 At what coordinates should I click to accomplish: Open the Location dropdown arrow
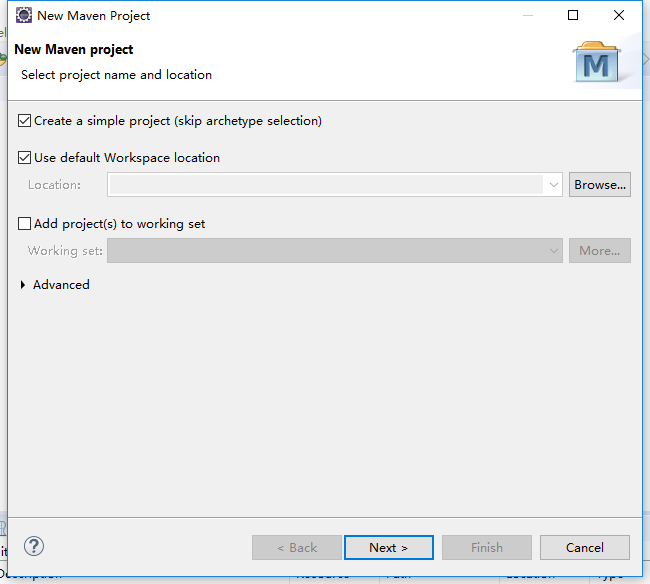tap(553, 185)
